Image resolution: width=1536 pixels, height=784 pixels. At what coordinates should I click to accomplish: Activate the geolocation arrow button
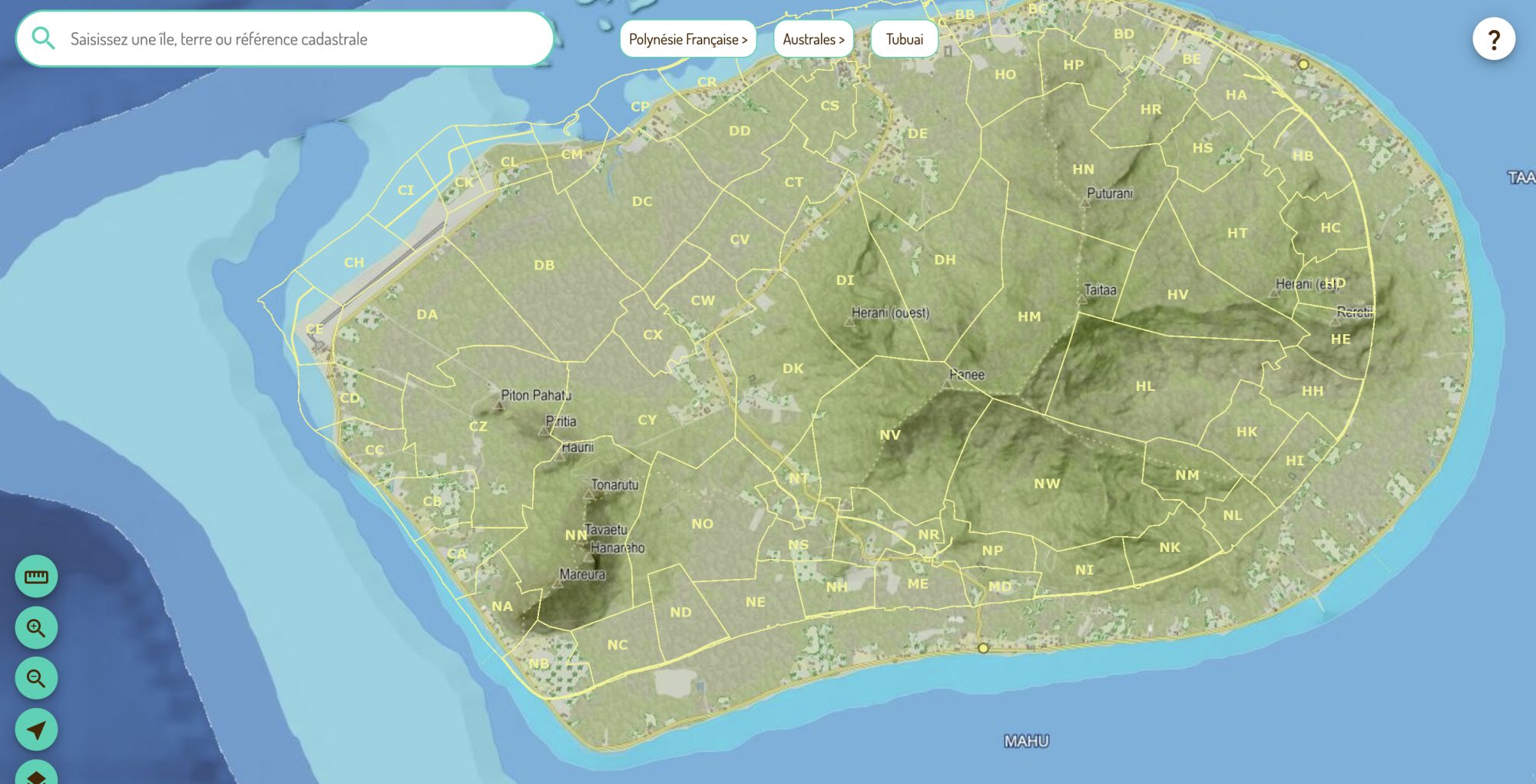(36, 729)
